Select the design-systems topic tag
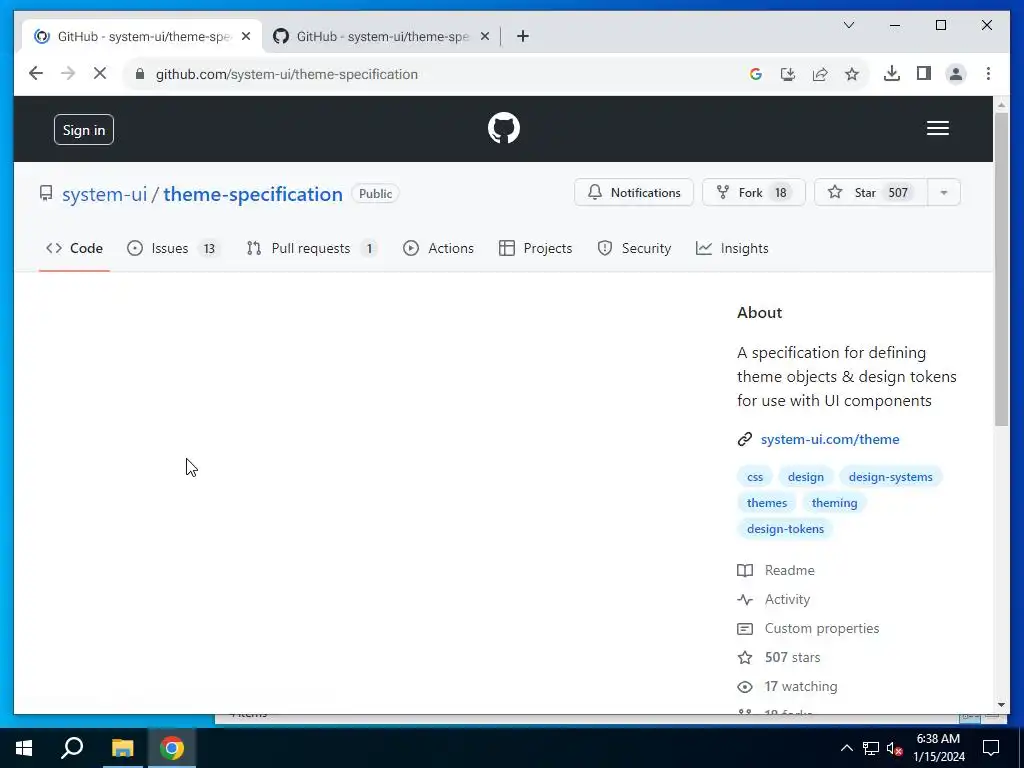The image size is (1024, 768). pos(890,477)
